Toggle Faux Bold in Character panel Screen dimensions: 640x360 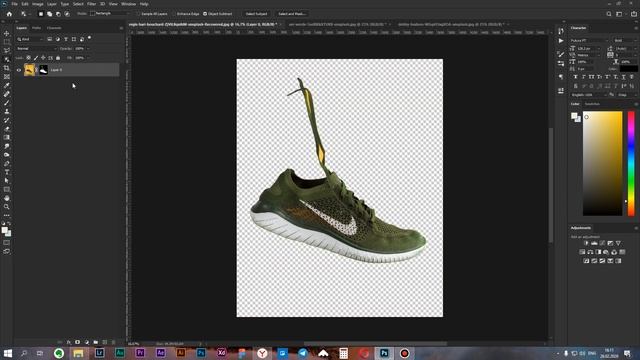pyautogui.click(x=575, y=77)
